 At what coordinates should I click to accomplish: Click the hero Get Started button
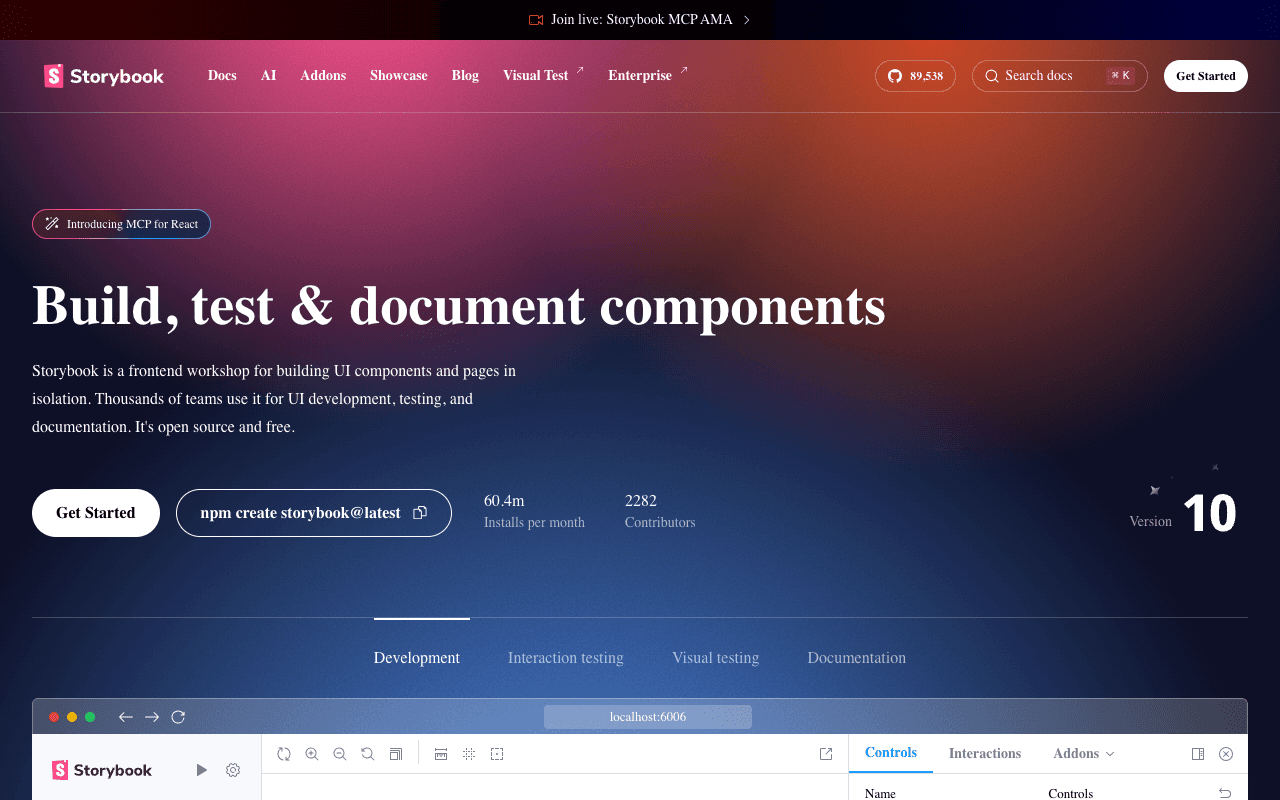(x=96, y=513)
